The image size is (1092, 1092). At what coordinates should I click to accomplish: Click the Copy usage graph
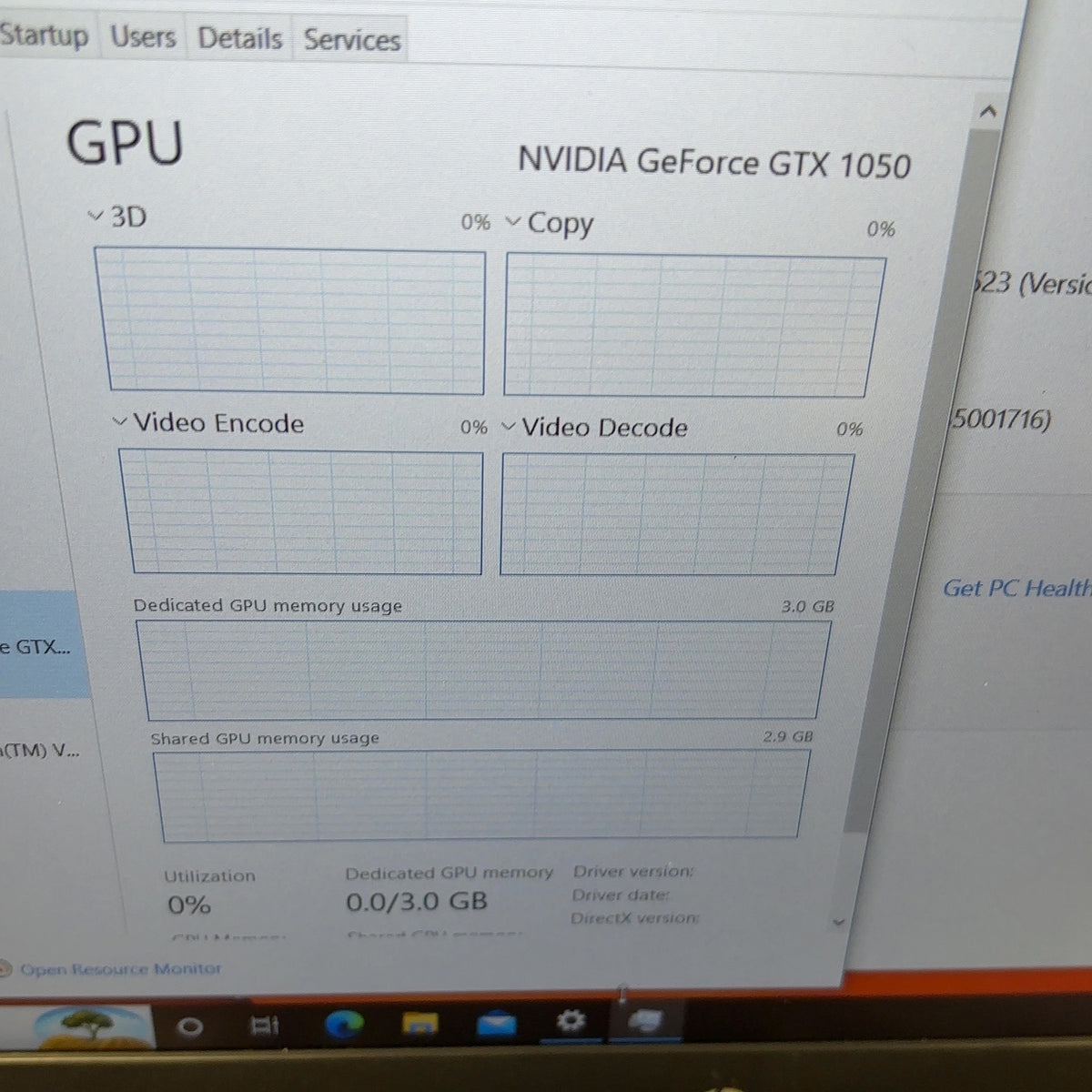coord(694,326)
